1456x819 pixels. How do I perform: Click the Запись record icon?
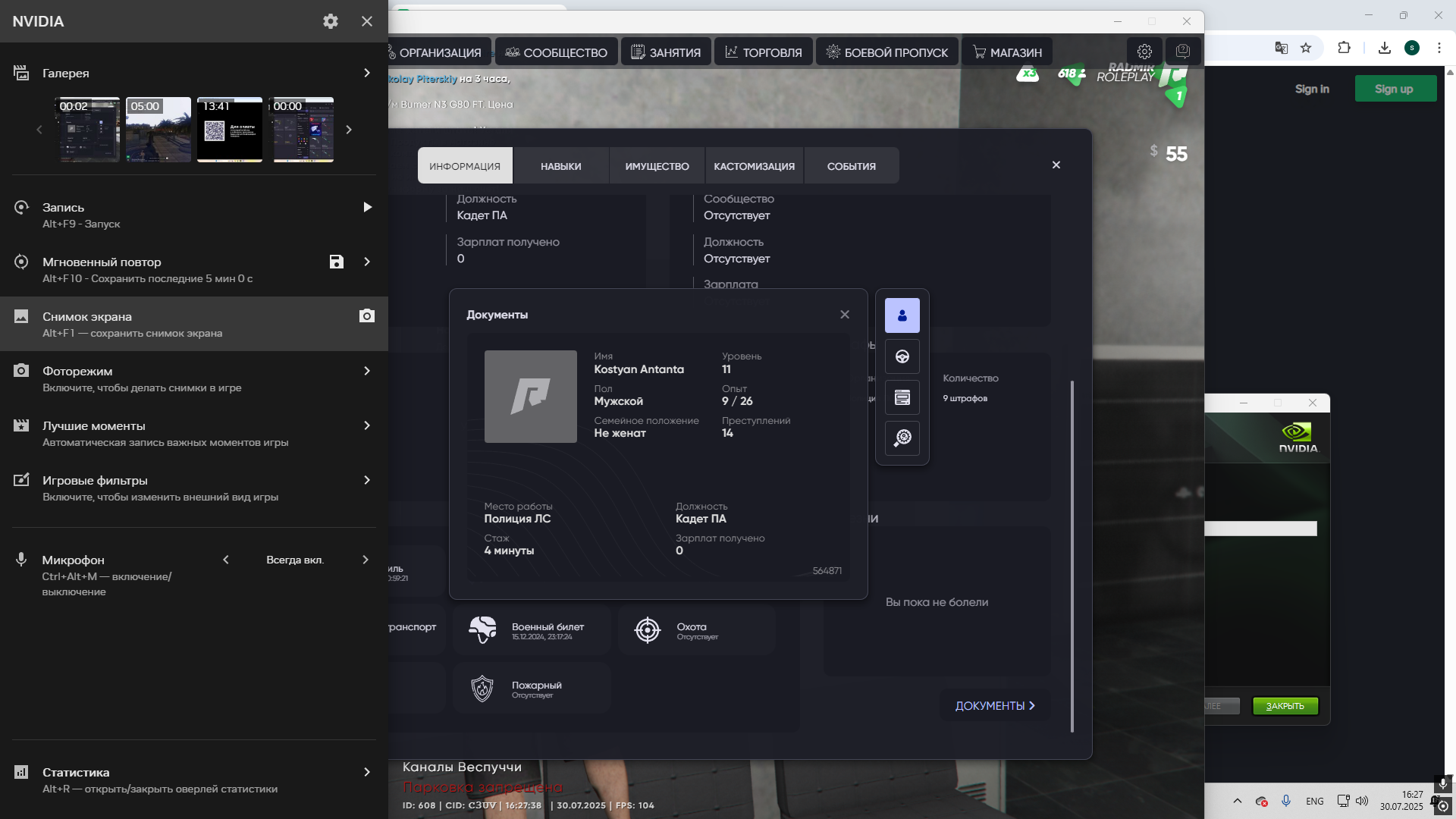point(21,207)
